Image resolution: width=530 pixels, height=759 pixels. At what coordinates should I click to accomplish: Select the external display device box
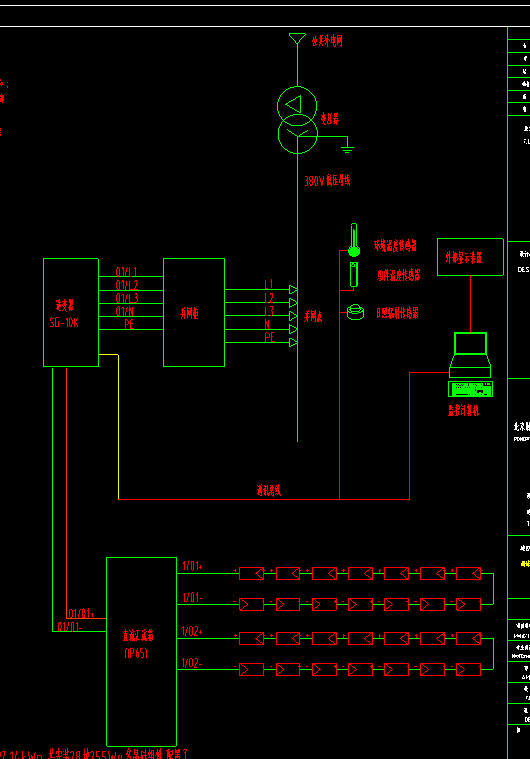(470, 257)
